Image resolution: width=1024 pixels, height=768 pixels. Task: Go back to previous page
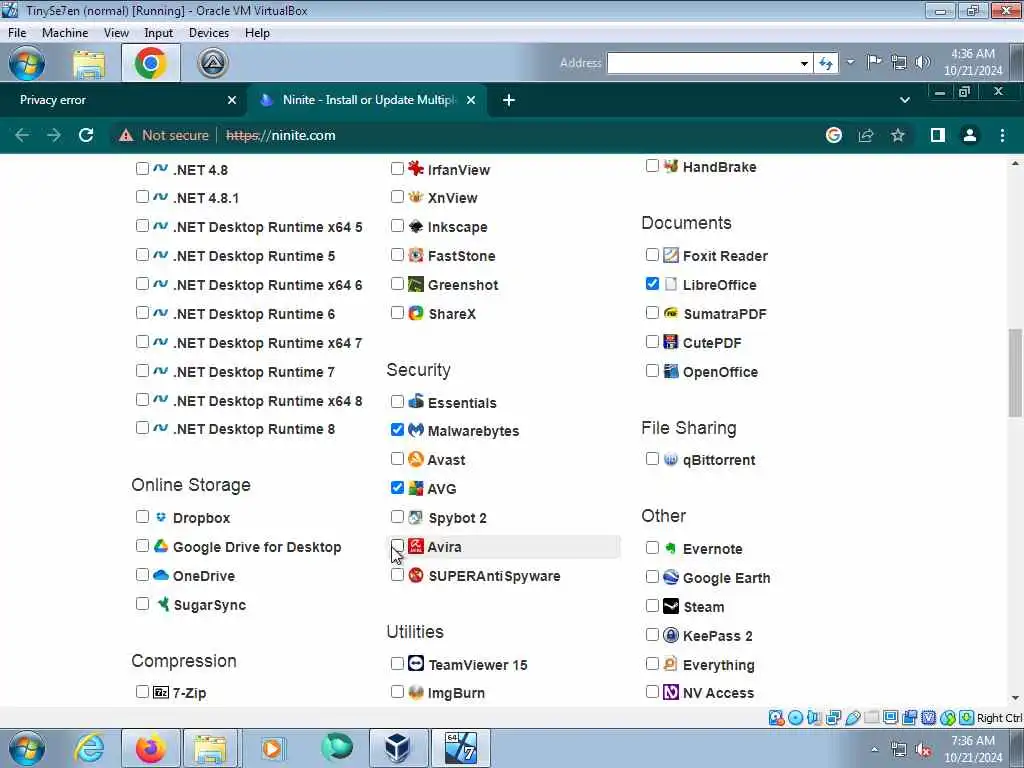(x=22, y=135)
